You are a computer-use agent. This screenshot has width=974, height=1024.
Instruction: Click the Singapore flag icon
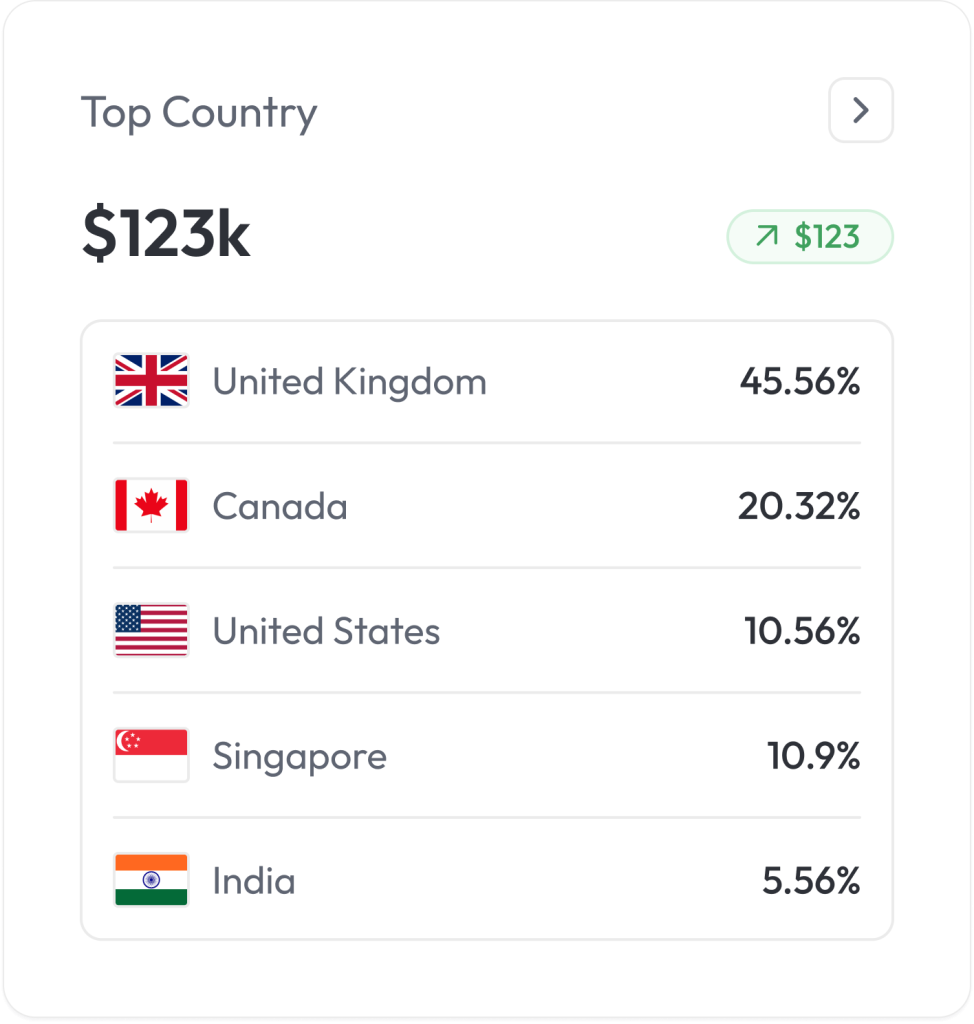coord(151,756)
